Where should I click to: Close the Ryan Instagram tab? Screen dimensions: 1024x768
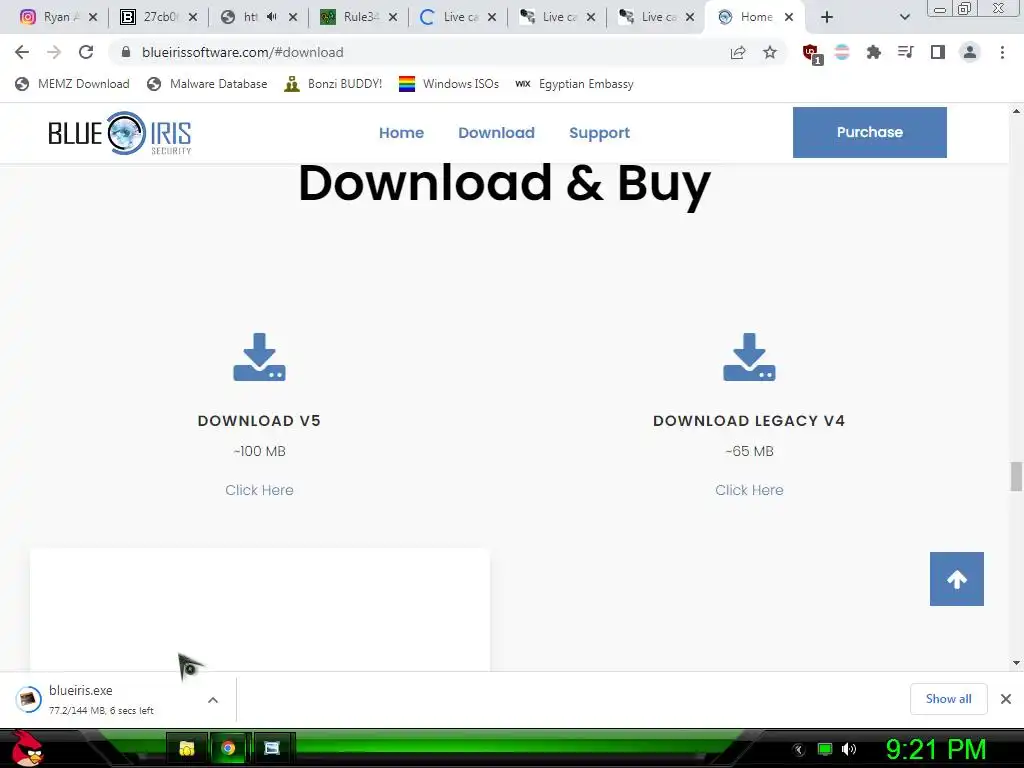pyautogui.click(x=93, y=17)
